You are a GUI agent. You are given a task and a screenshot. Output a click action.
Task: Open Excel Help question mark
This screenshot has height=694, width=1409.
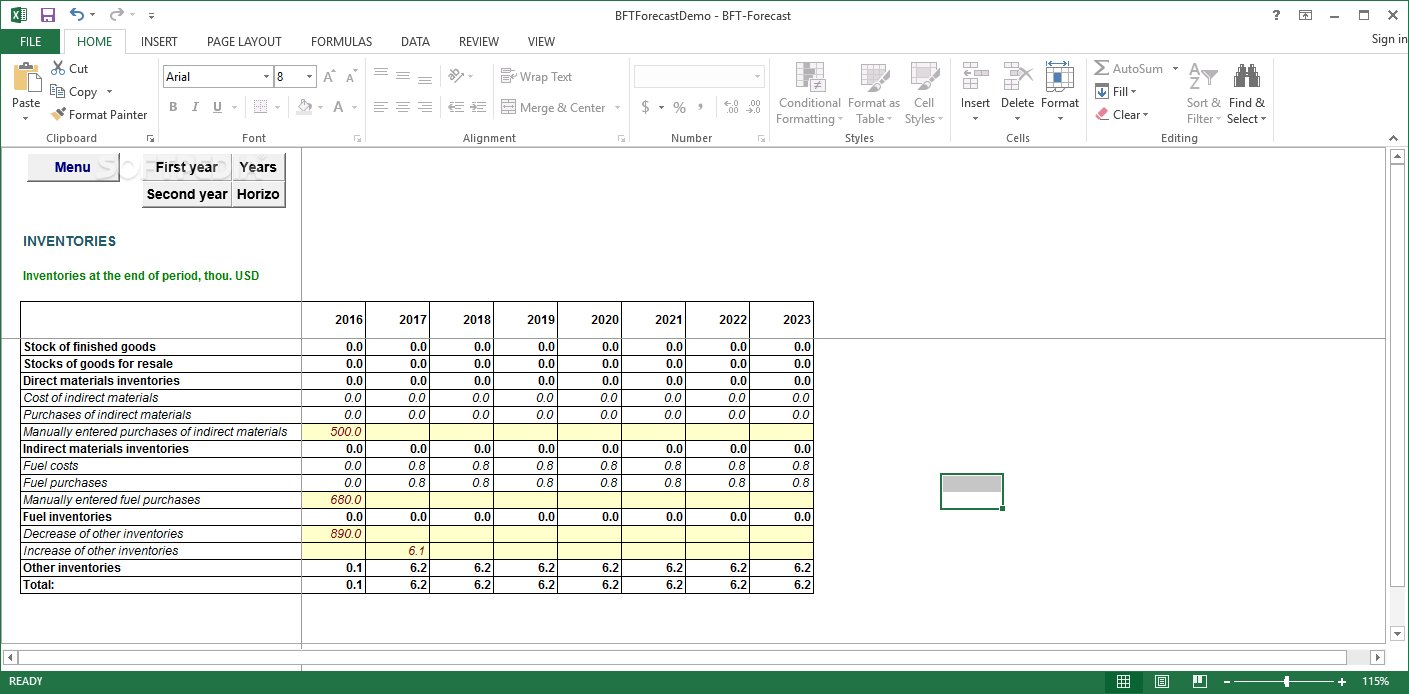(1276, 15)
